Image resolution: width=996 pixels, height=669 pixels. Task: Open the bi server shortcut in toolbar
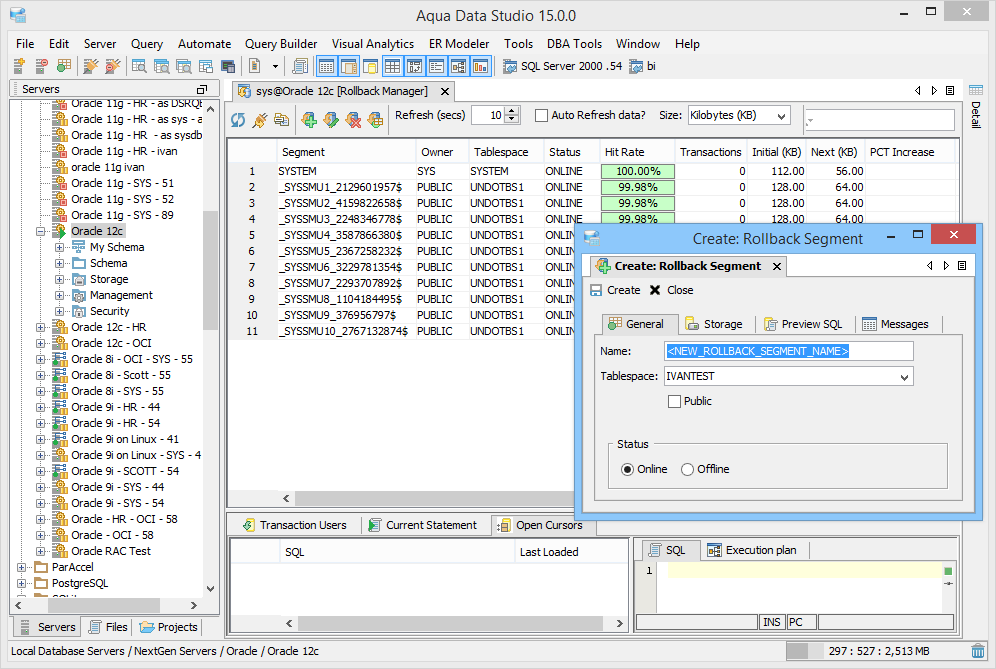[642, 66]
